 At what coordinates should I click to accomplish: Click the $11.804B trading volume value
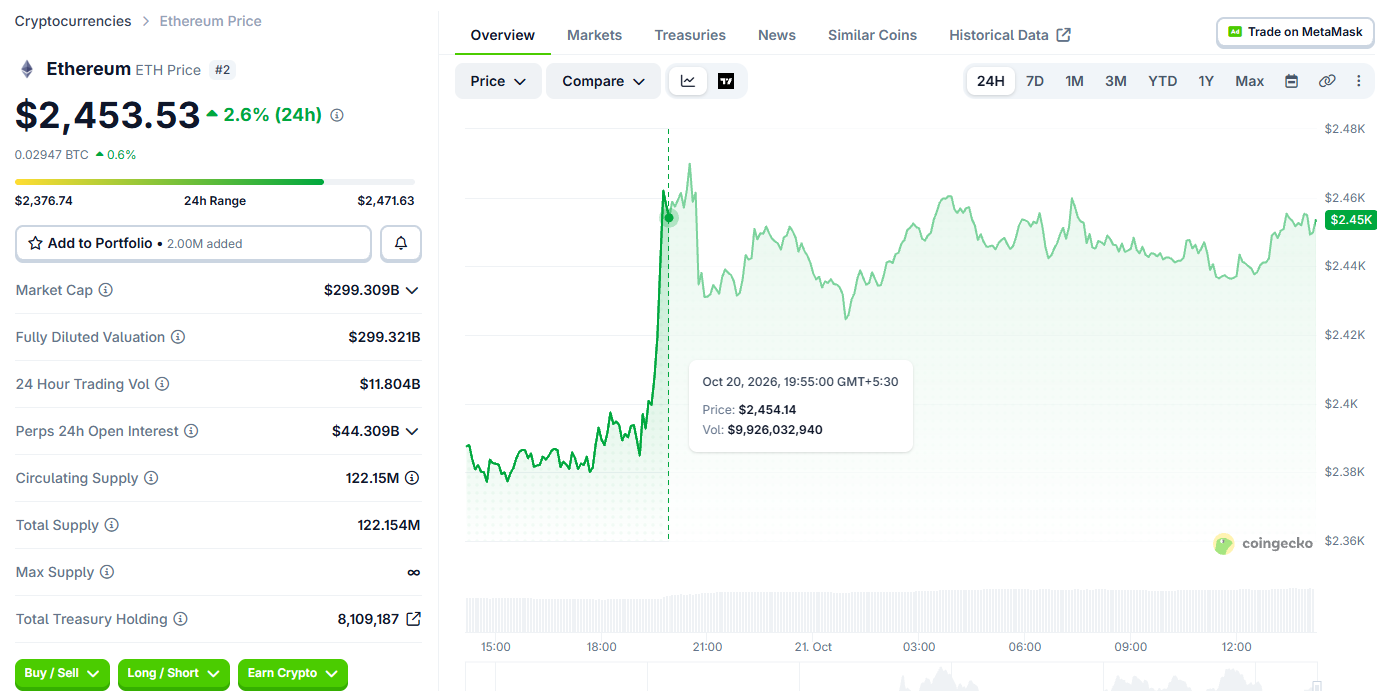coord(390,384)
